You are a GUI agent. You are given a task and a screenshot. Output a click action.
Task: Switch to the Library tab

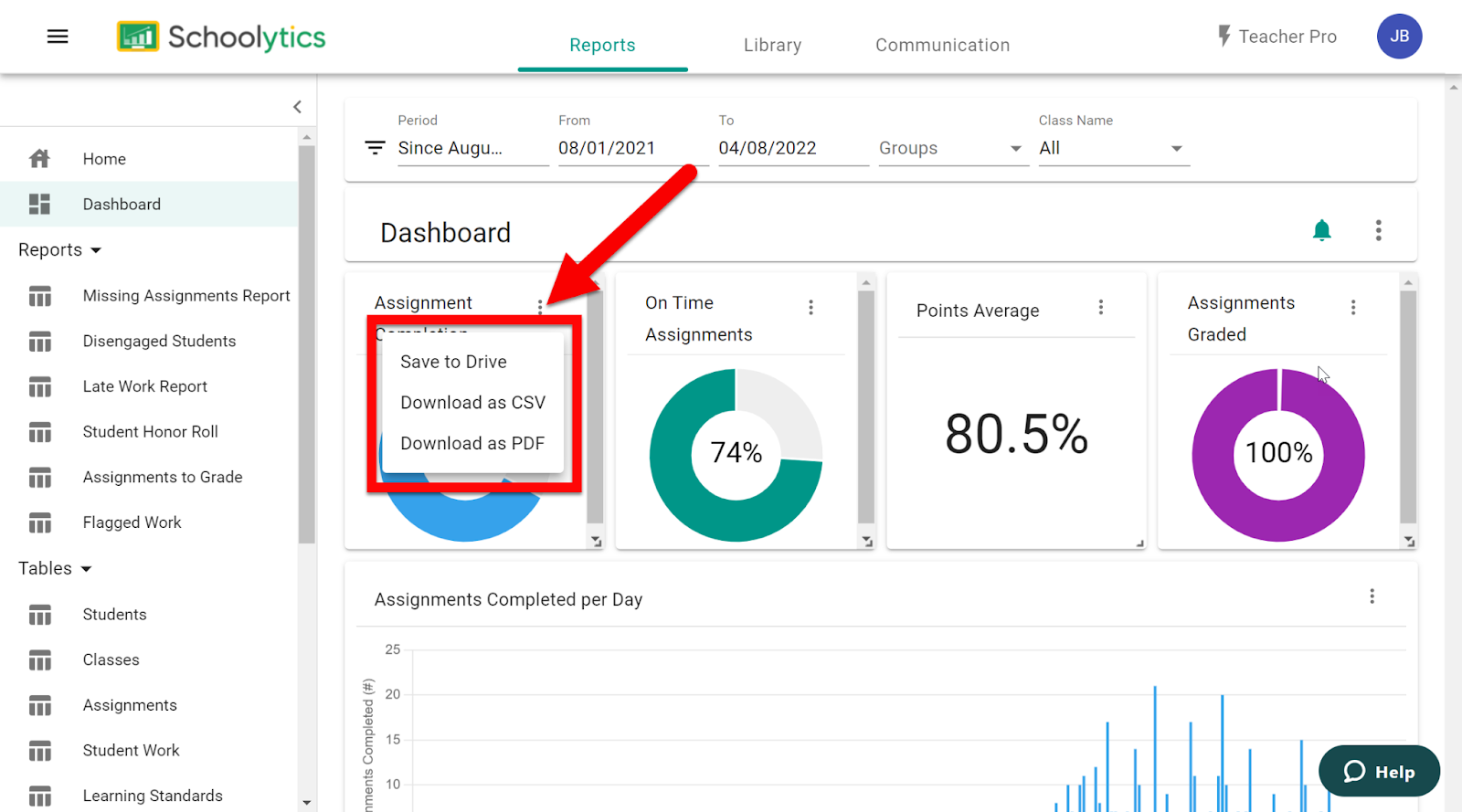coord(772,45)
